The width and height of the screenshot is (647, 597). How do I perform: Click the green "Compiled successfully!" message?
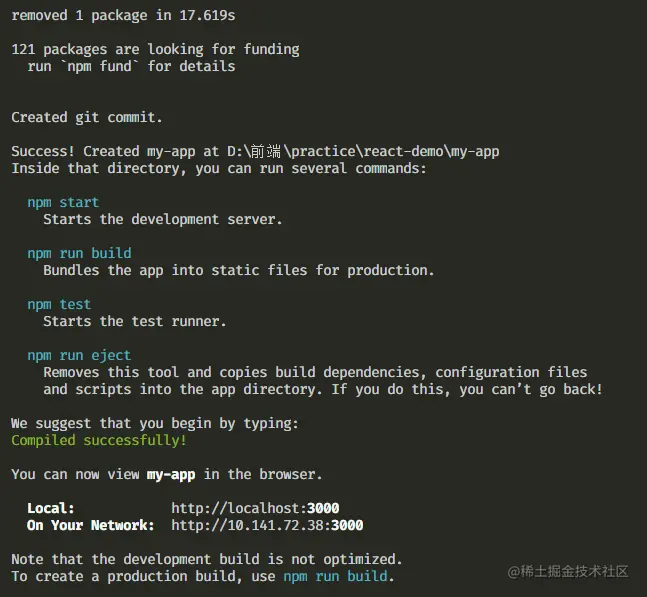[99, 440]
